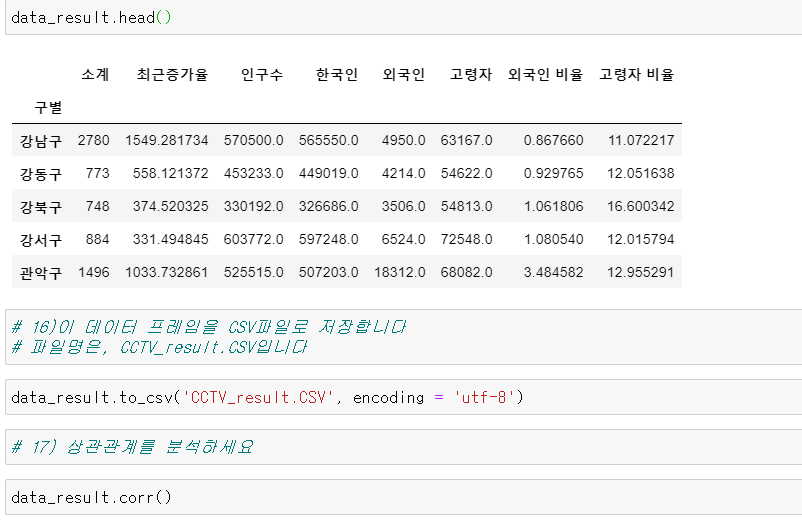This screenshot has height=529, width=802.
Task: Click the 한국인 value 449019.0
Action: pyautogui.click(x=329, y=173)
